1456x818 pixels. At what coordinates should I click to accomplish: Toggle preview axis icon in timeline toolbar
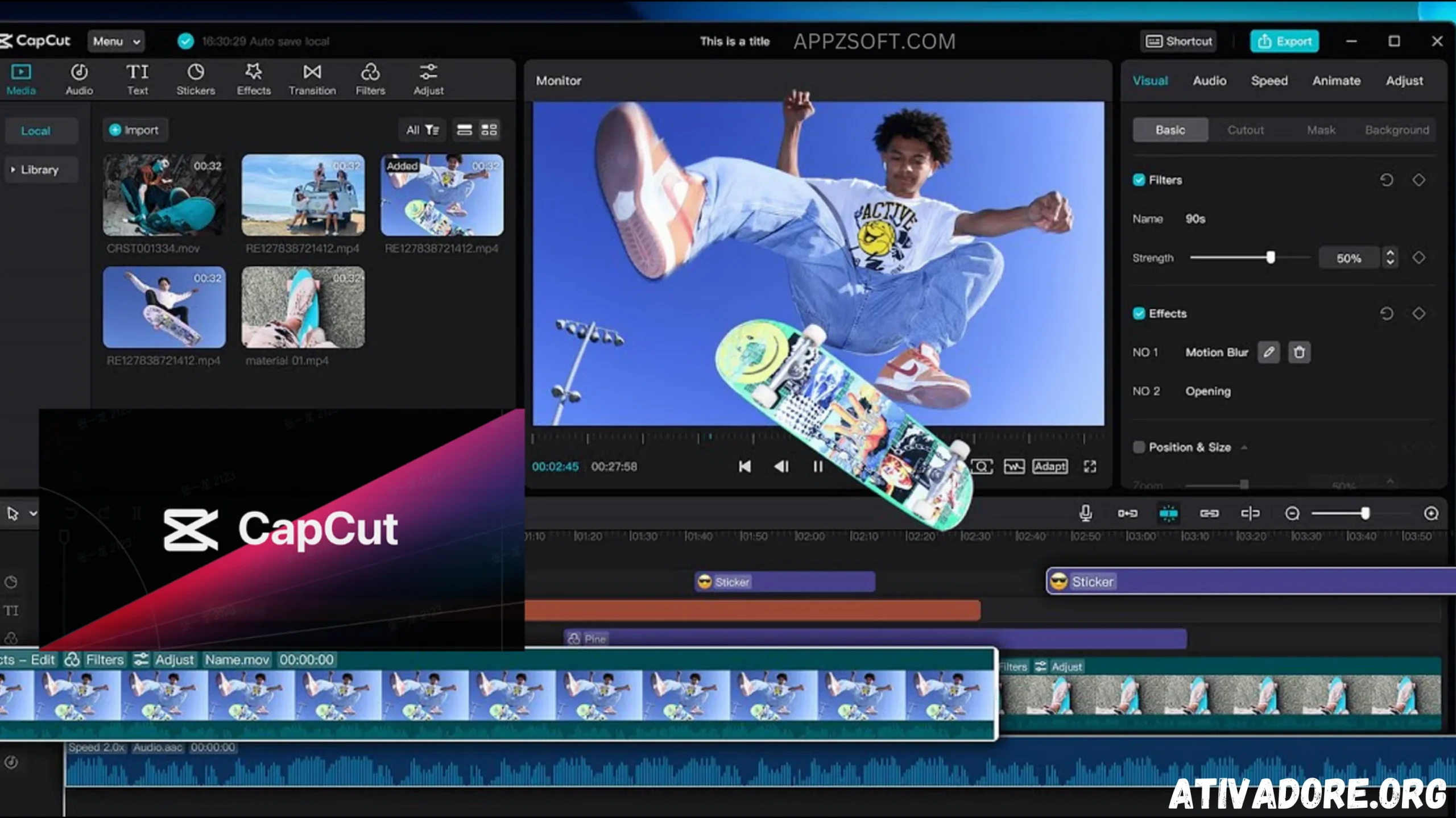tap(1250, 513)
